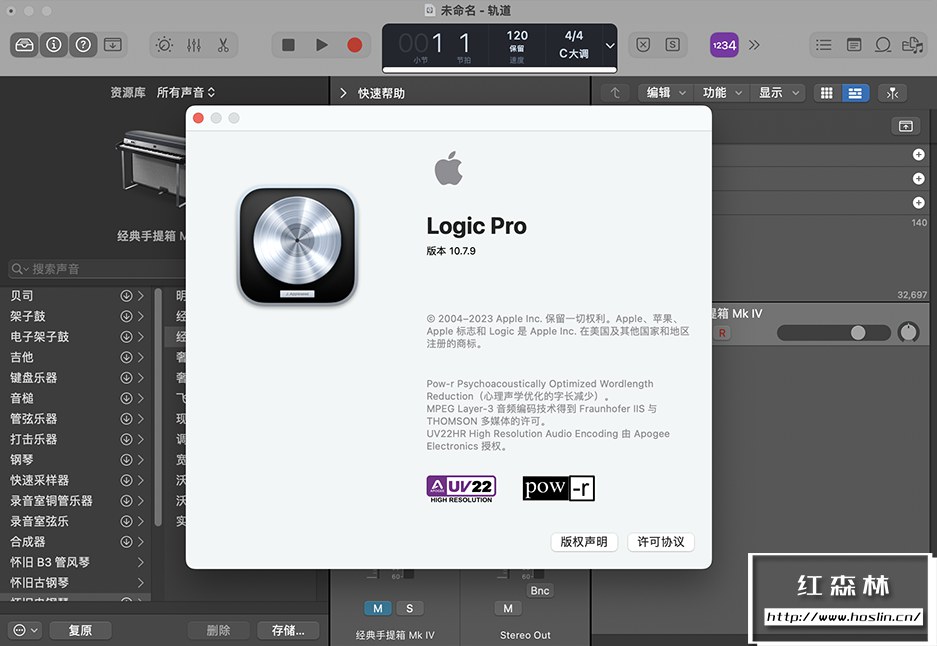Screen dimensions: 937x646
Task: Switch to the blue list view icon
Action: [x=855, y=93]
